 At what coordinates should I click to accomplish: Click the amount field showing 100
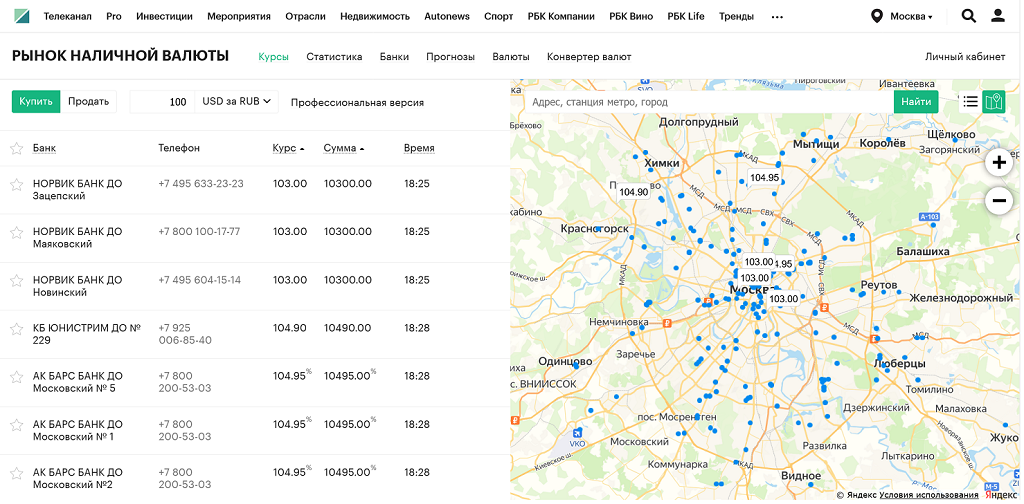tap(162, 102)
